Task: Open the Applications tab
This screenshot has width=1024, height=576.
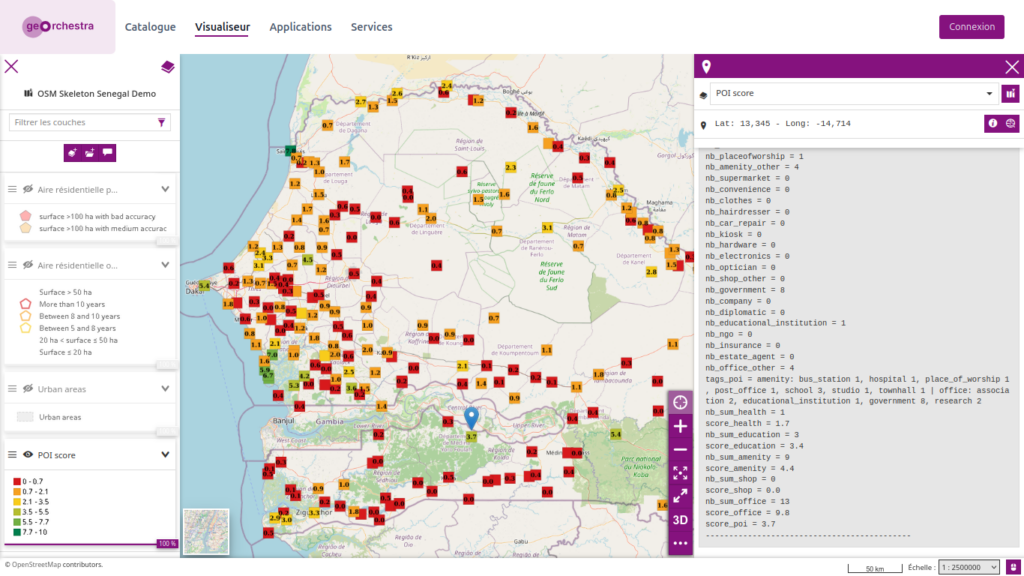Action: [x=300, y=27]
